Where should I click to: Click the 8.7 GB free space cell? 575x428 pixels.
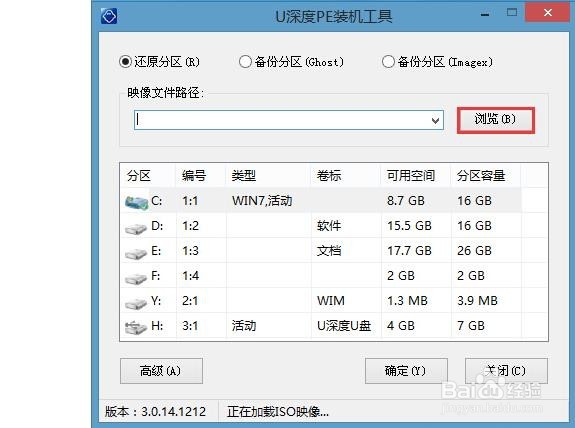[x=406, y=201]
